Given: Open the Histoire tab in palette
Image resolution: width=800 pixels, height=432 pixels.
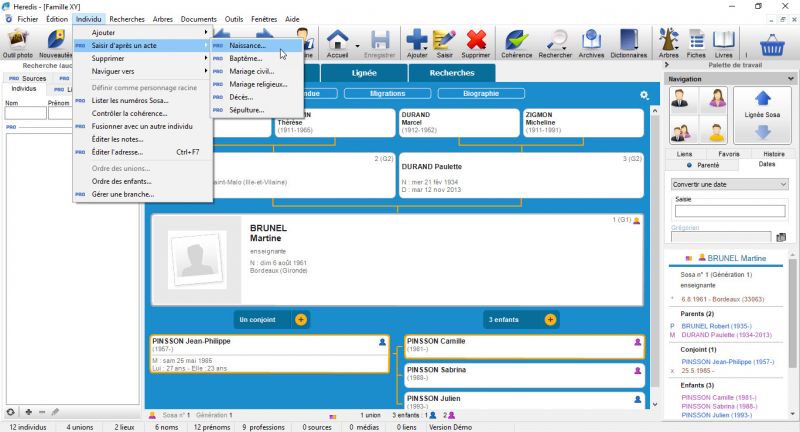Looking at the screenshot, I should click(x=773, y=154).
